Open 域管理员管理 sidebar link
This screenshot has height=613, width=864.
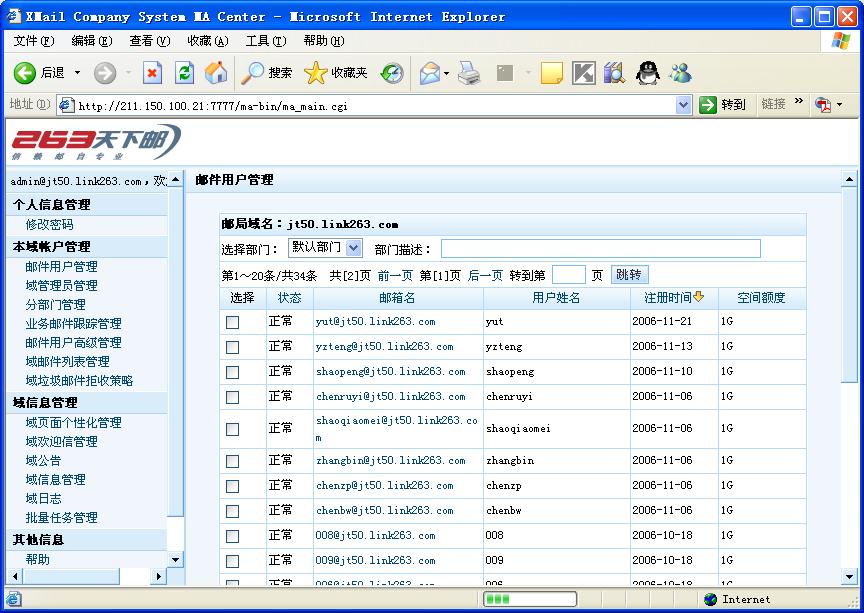pos(61,286)
